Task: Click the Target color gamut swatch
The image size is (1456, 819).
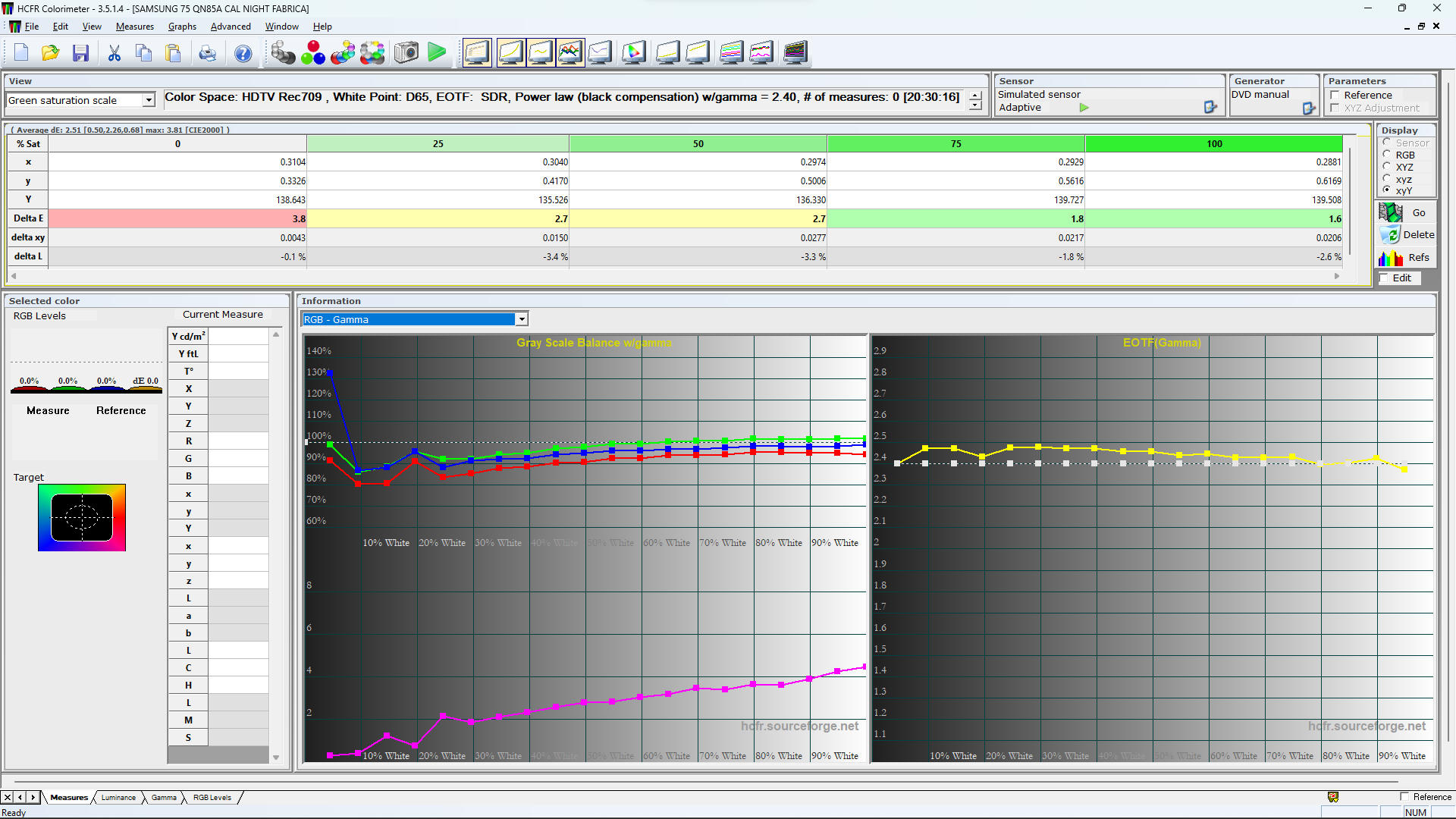Action: (82, 518)
